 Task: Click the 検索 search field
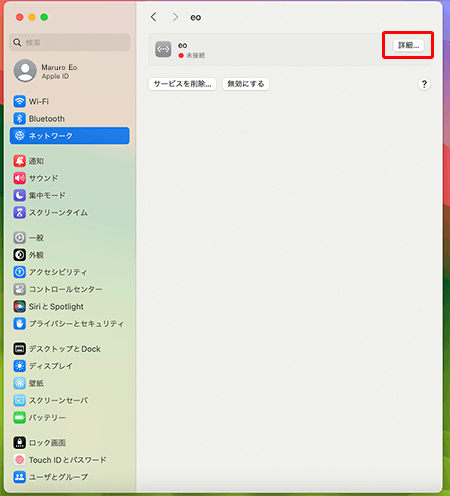point(70,42)
